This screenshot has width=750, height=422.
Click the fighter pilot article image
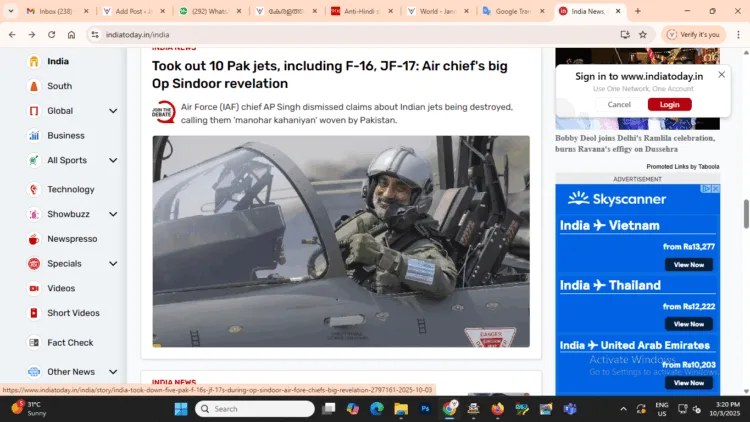(341, 241)
